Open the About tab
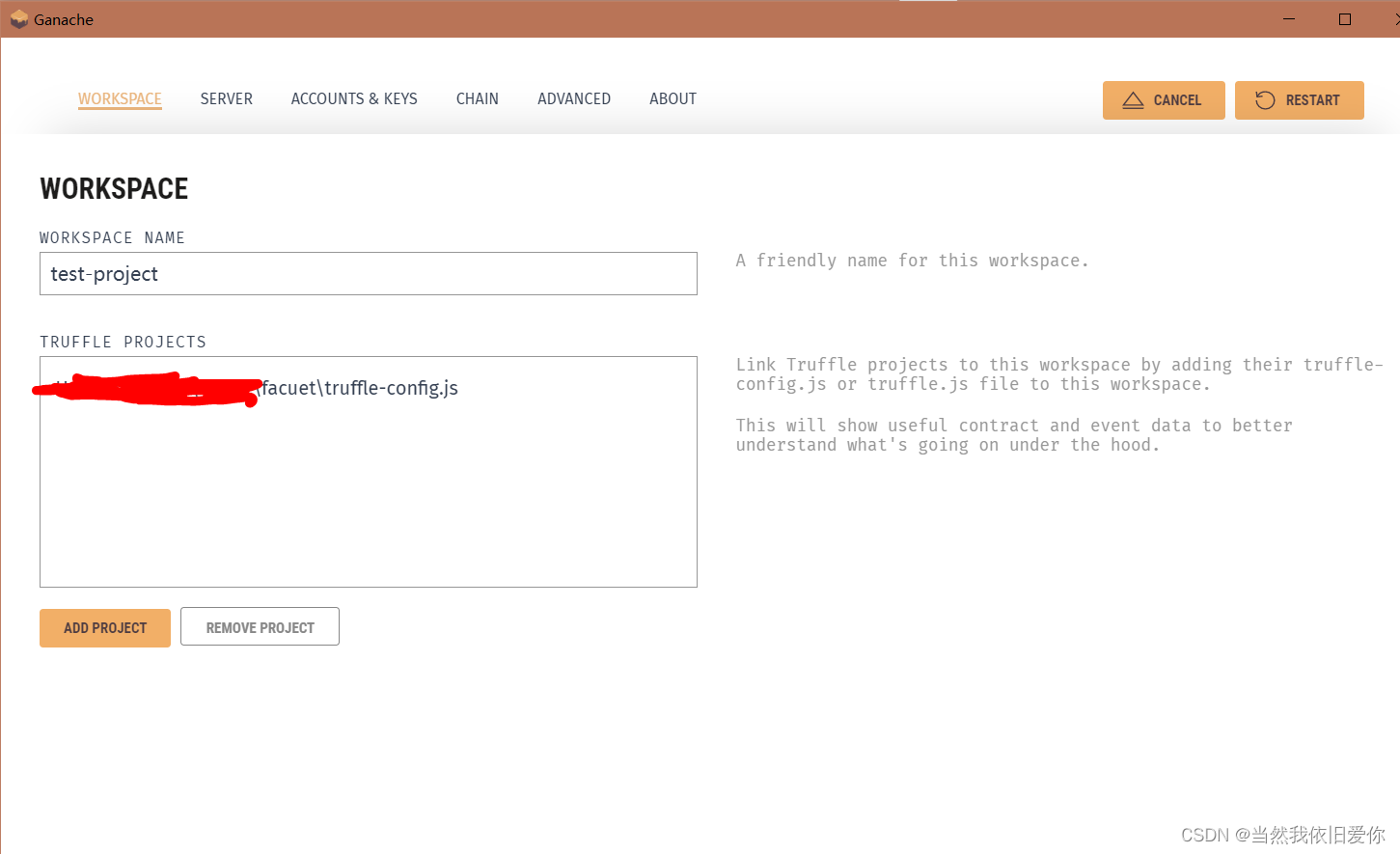The height and width of the screenshot is (854, 1400). 673,99
